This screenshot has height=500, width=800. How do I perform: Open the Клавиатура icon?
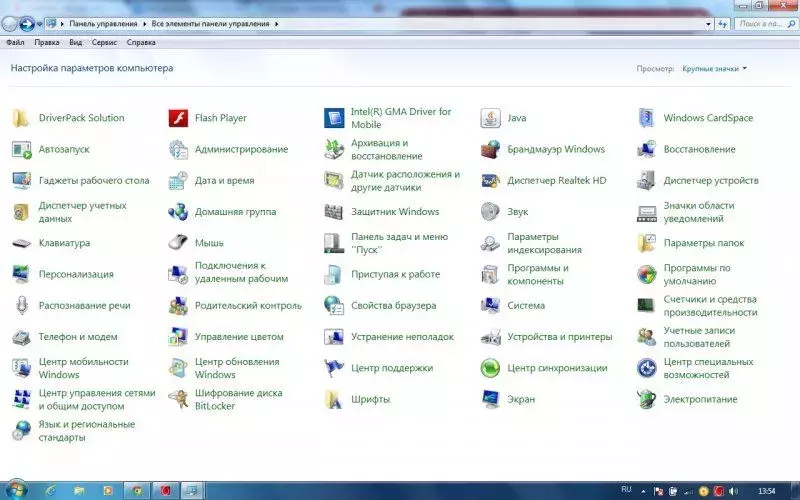click(21, 243)
